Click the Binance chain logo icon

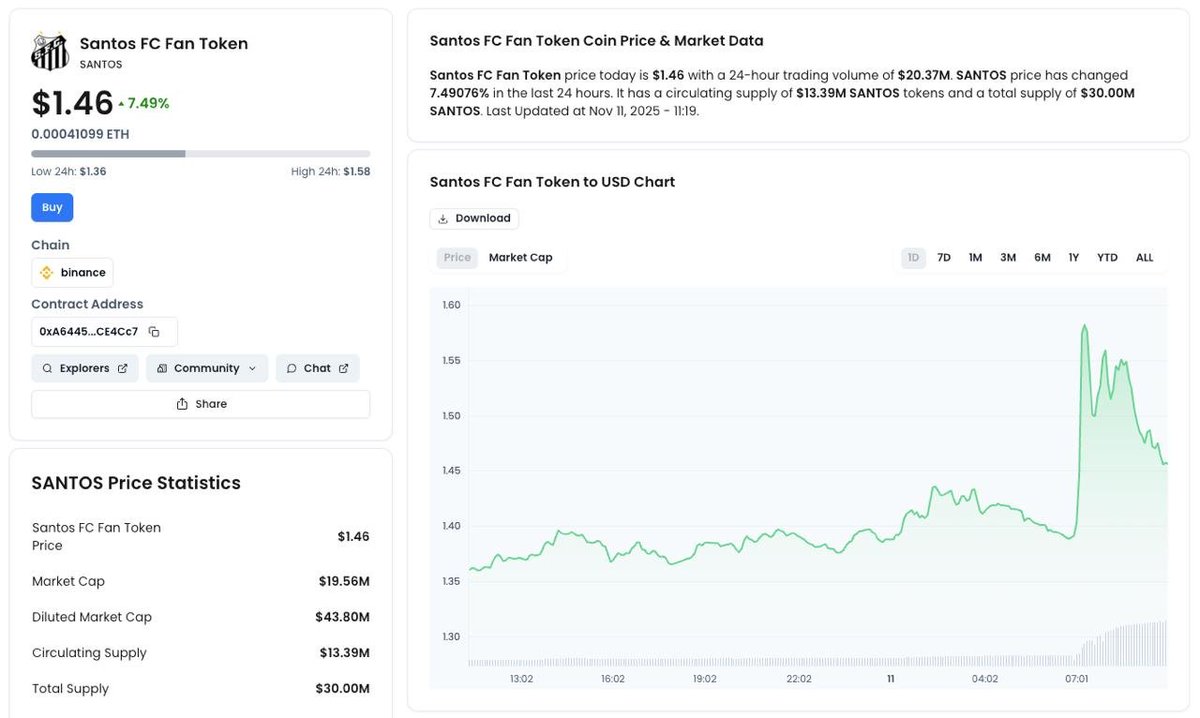pyautogui.click(x=46, y=273)
